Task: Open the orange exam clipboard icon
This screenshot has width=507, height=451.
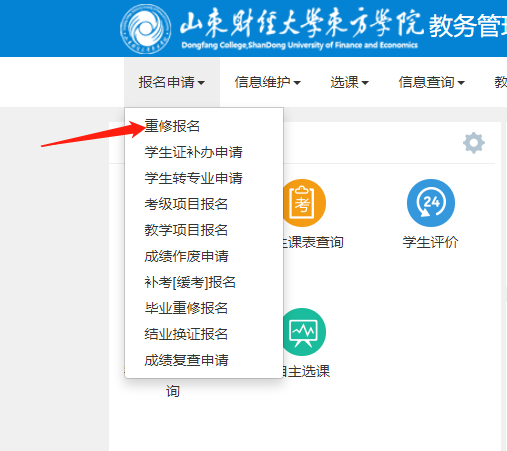Action: coord(304,203)
